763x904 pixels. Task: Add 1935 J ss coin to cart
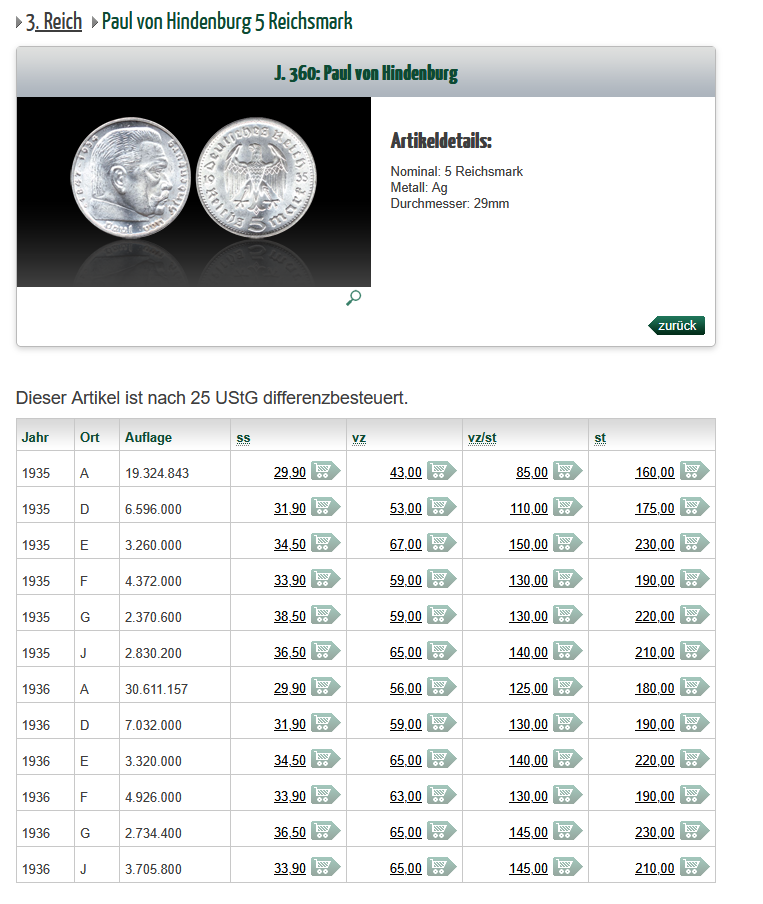pyautogui.click(x=325, y=651)
